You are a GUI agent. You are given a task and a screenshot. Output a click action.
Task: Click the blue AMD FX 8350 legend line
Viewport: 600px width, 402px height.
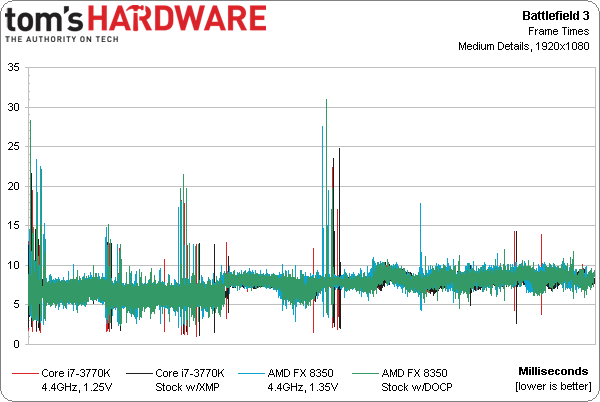click(x=251, y=373)
